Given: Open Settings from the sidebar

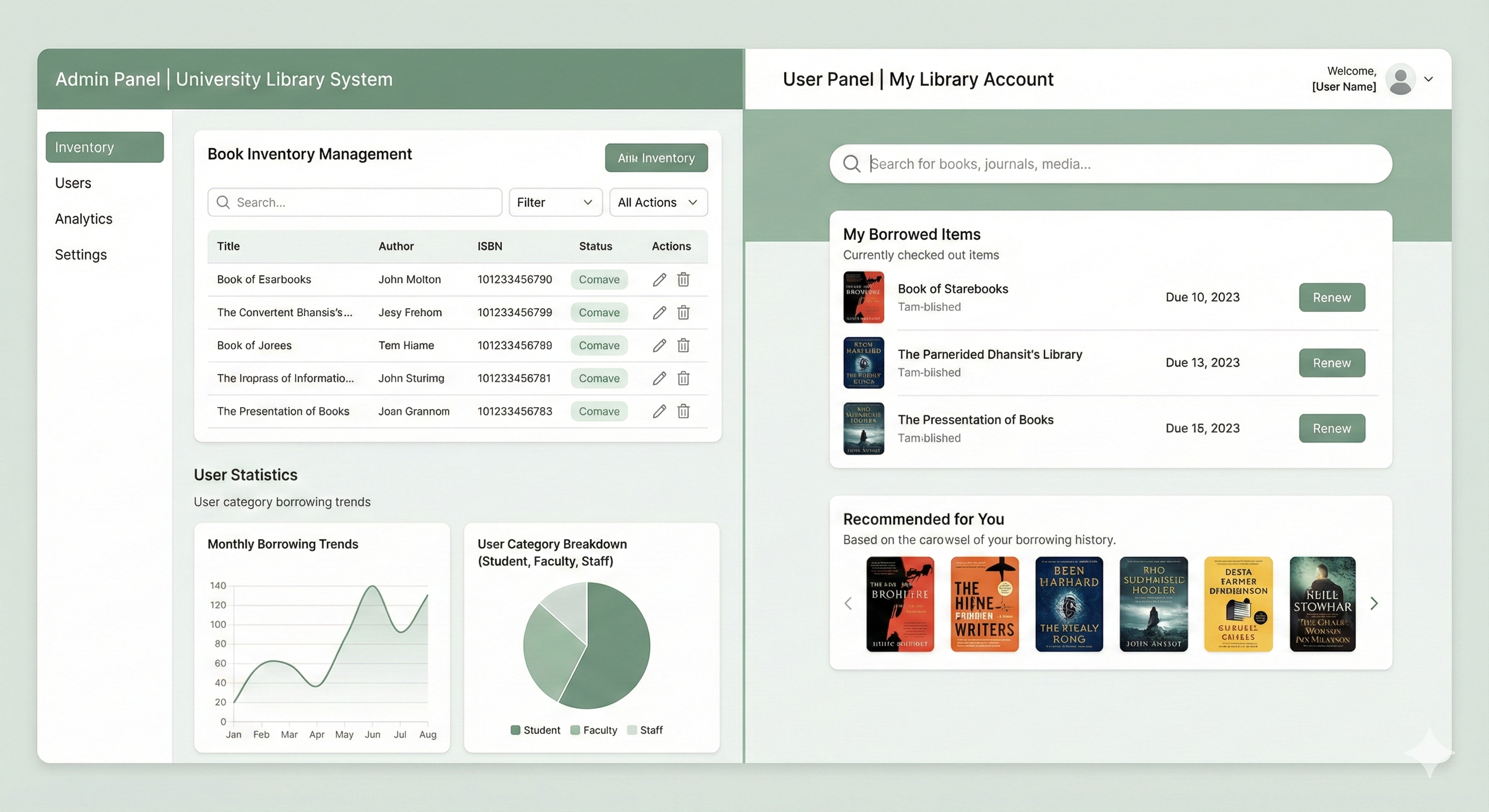Looking at the screenshot, I should [81, 255].
